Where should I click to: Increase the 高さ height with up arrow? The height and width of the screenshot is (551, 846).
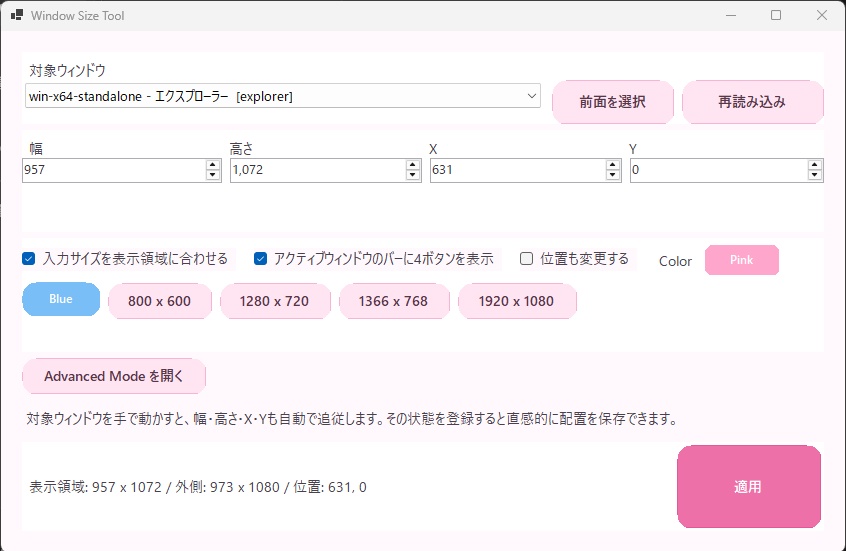coord(413,165)
